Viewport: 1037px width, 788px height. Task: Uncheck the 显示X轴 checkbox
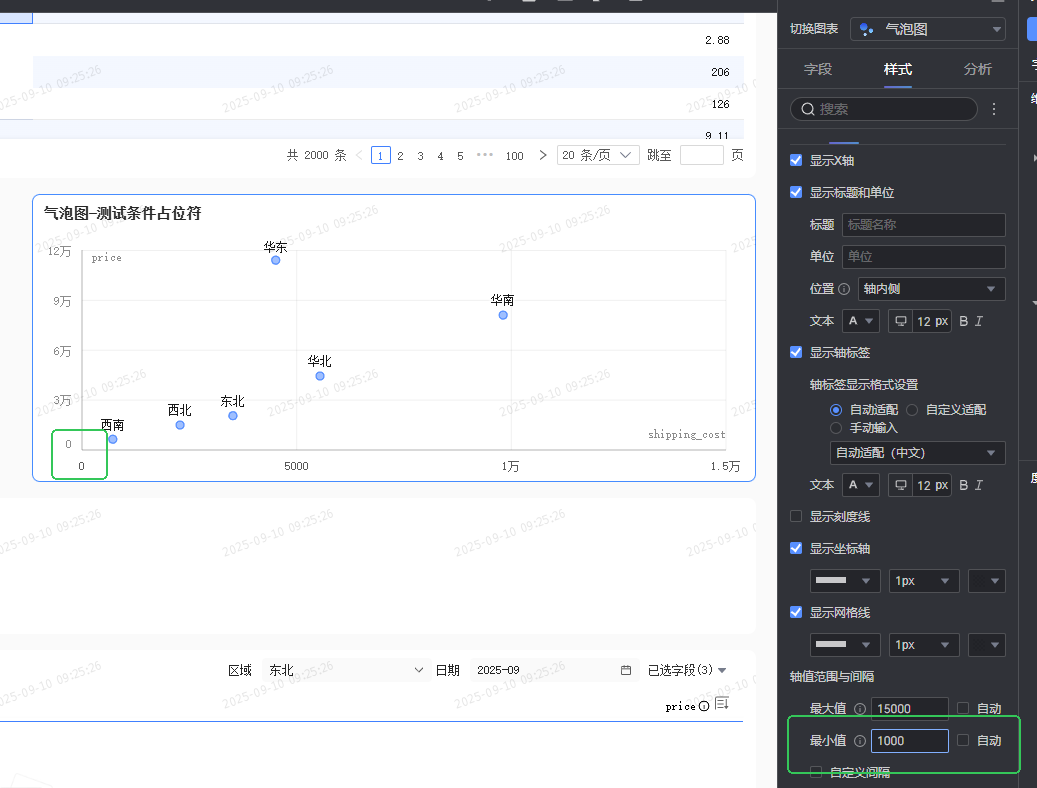pos(796,160)
